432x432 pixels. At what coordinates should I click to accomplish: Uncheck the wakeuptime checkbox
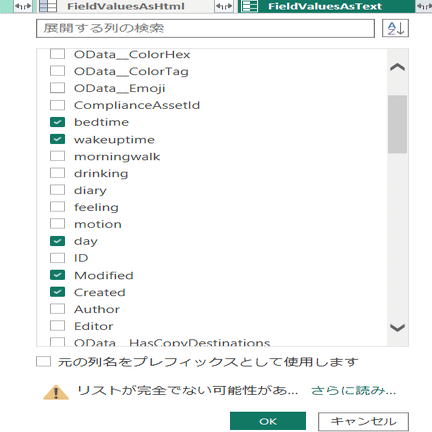[x=57, y=139]
